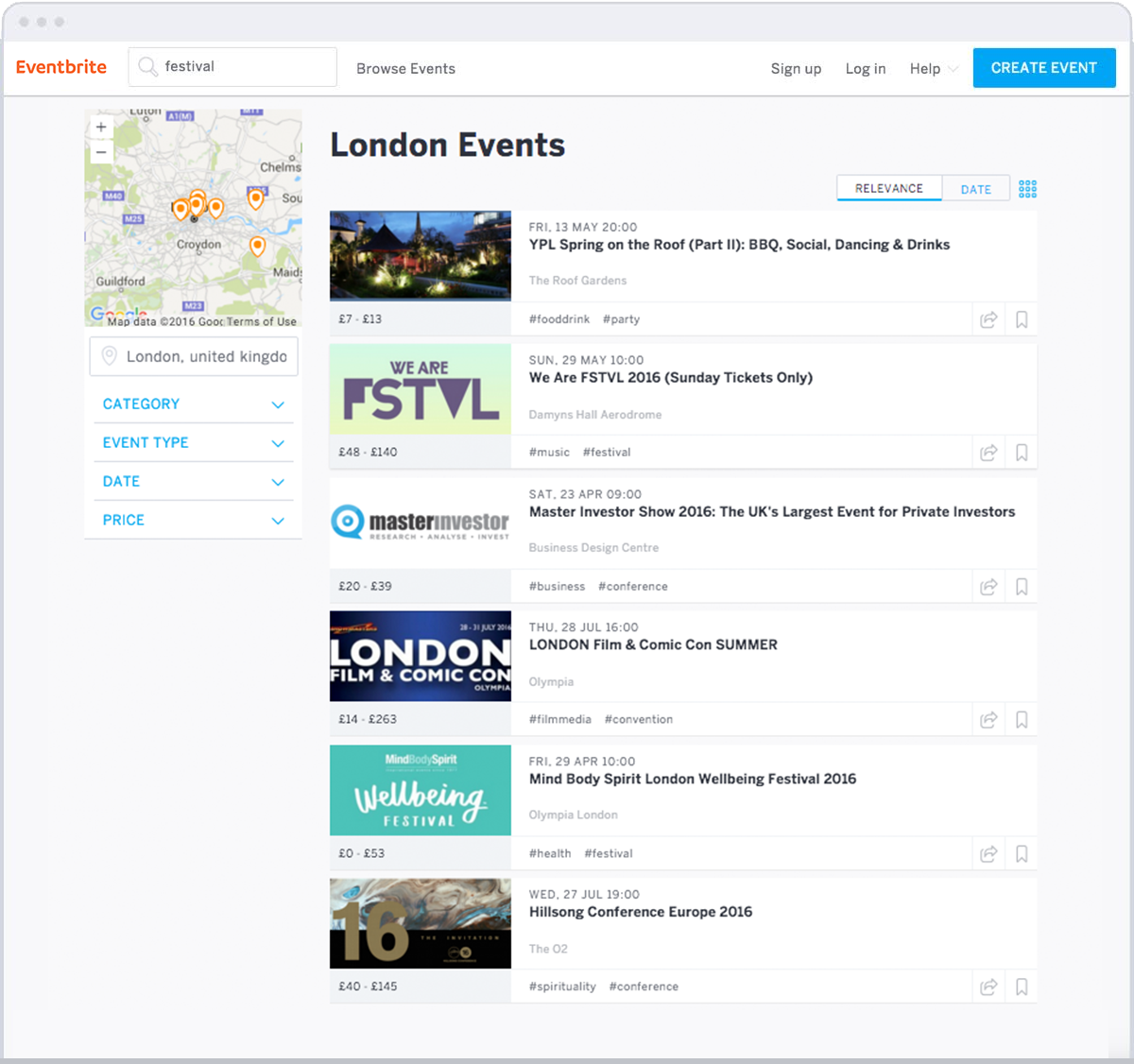
Task: Click the Business Design Centre venue text
Action: [593, 548]
